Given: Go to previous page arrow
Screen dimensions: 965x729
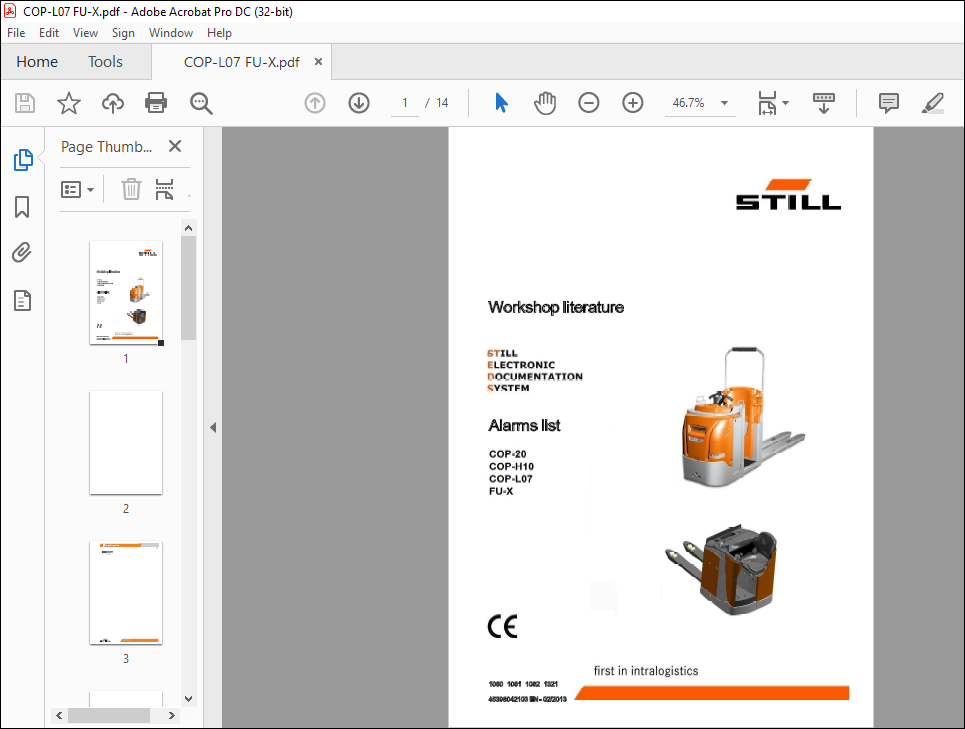Looking at the screenshot, I should 315,103.
